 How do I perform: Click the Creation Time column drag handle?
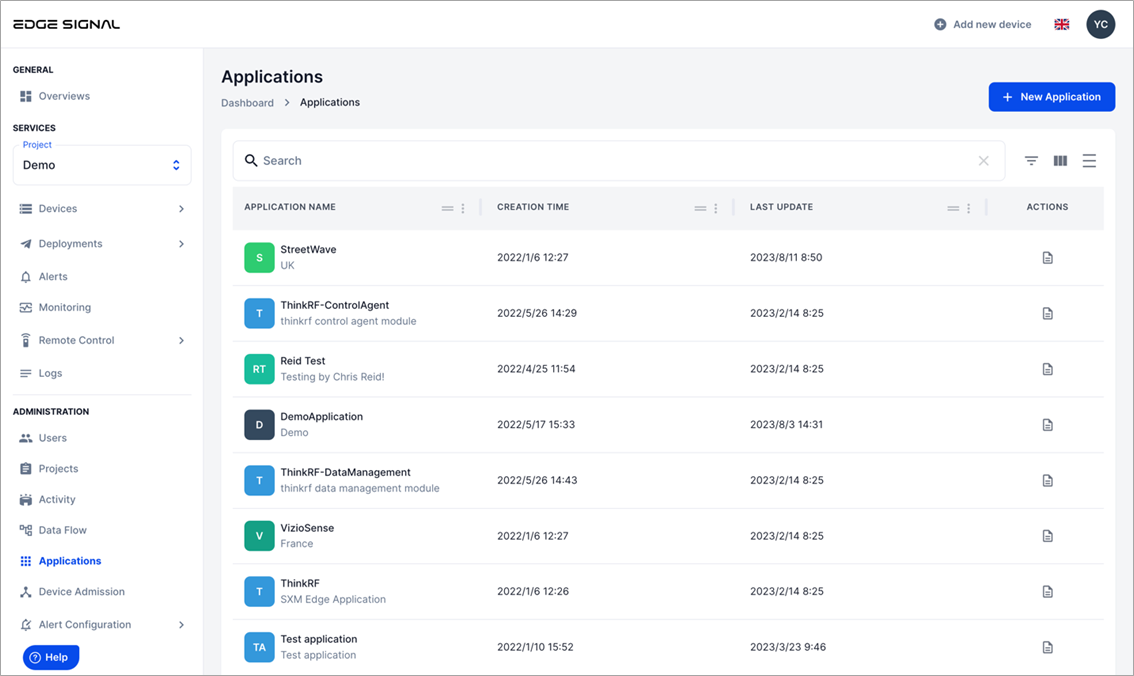700,208
